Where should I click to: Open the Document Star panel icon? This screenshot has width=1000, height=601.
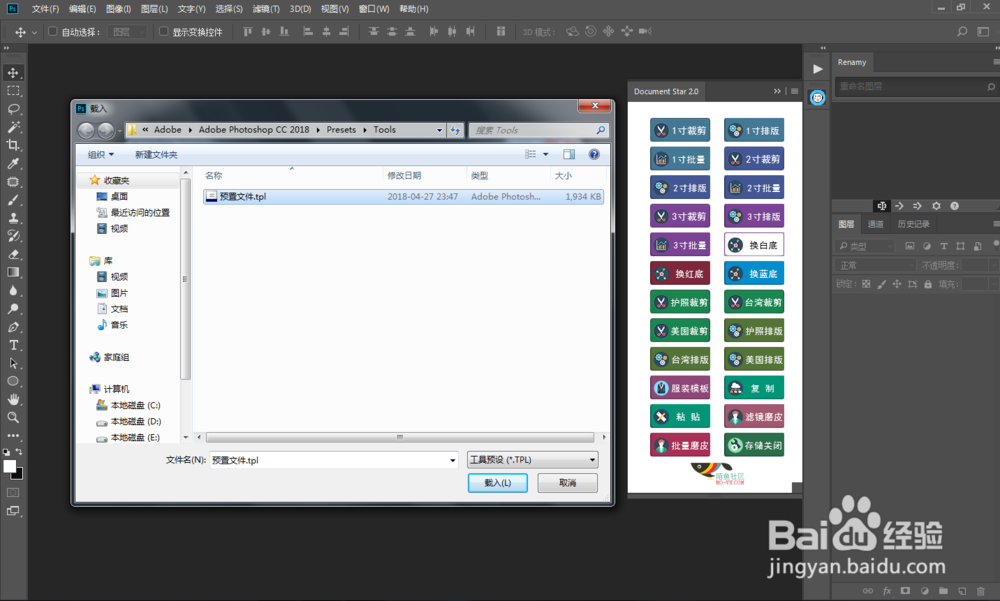(818, 98)
